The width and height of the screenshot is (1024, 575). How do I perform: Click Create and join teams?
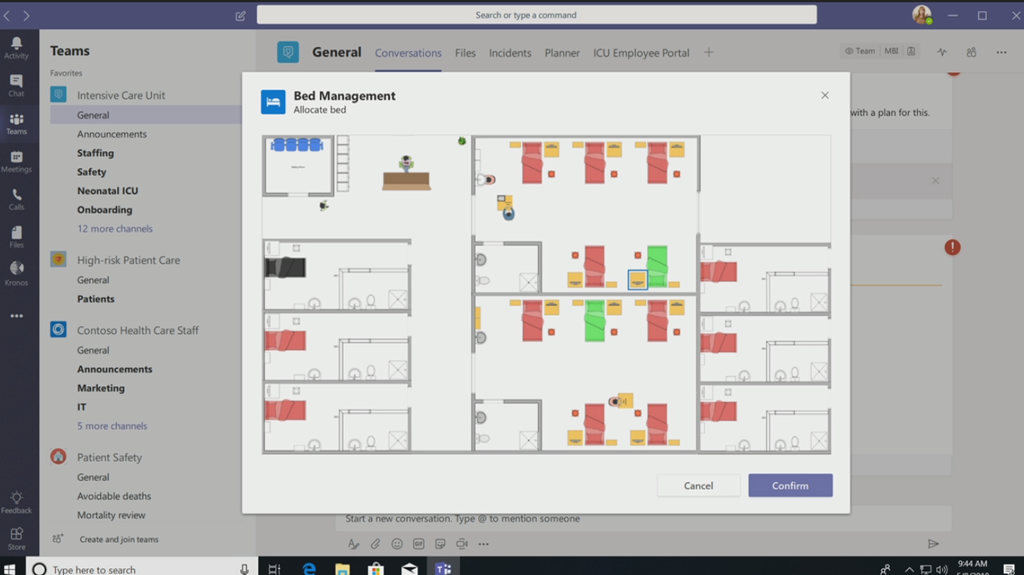119,540
